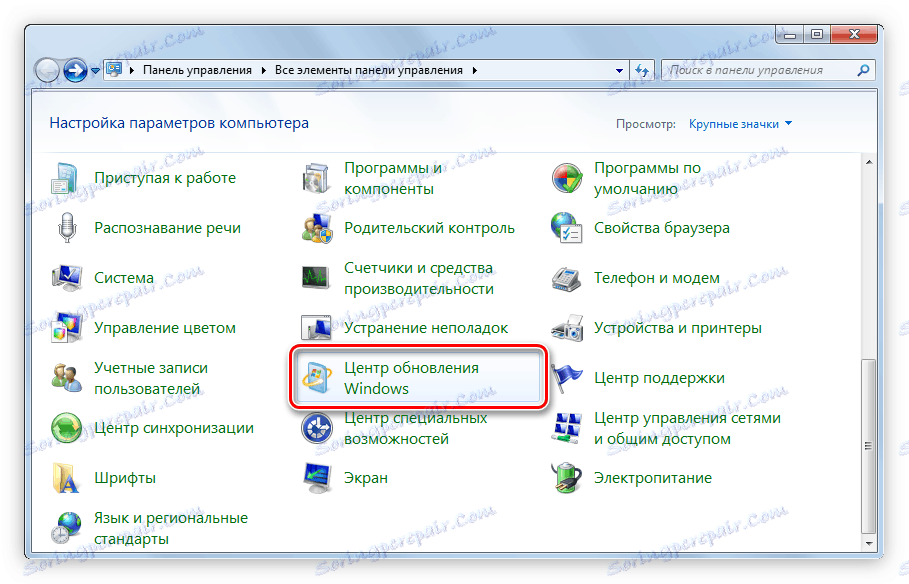Click the Устранение неполадок icon
Viewport: 909px width, 584px height.
317,328
